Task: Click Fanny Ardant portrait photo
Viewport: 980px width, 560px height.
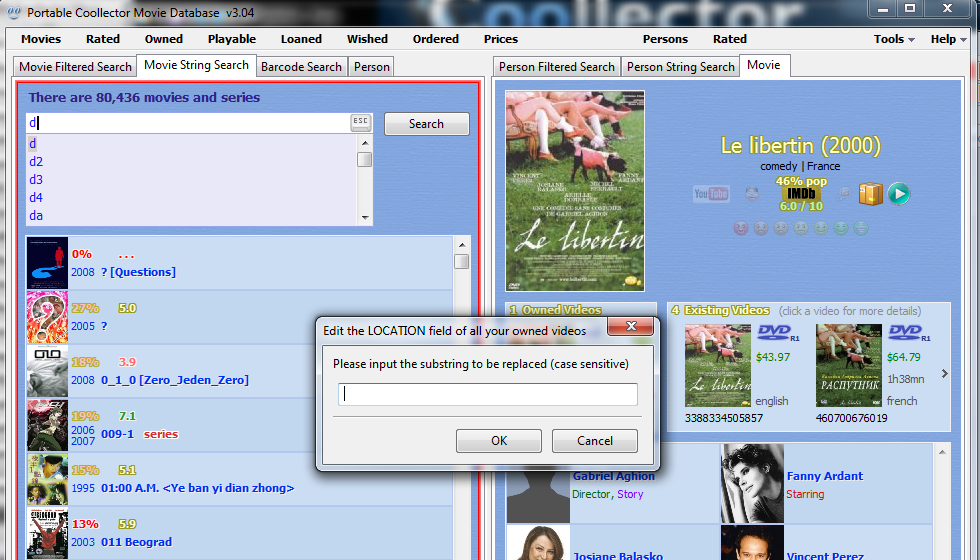Action: pos(752,484)
